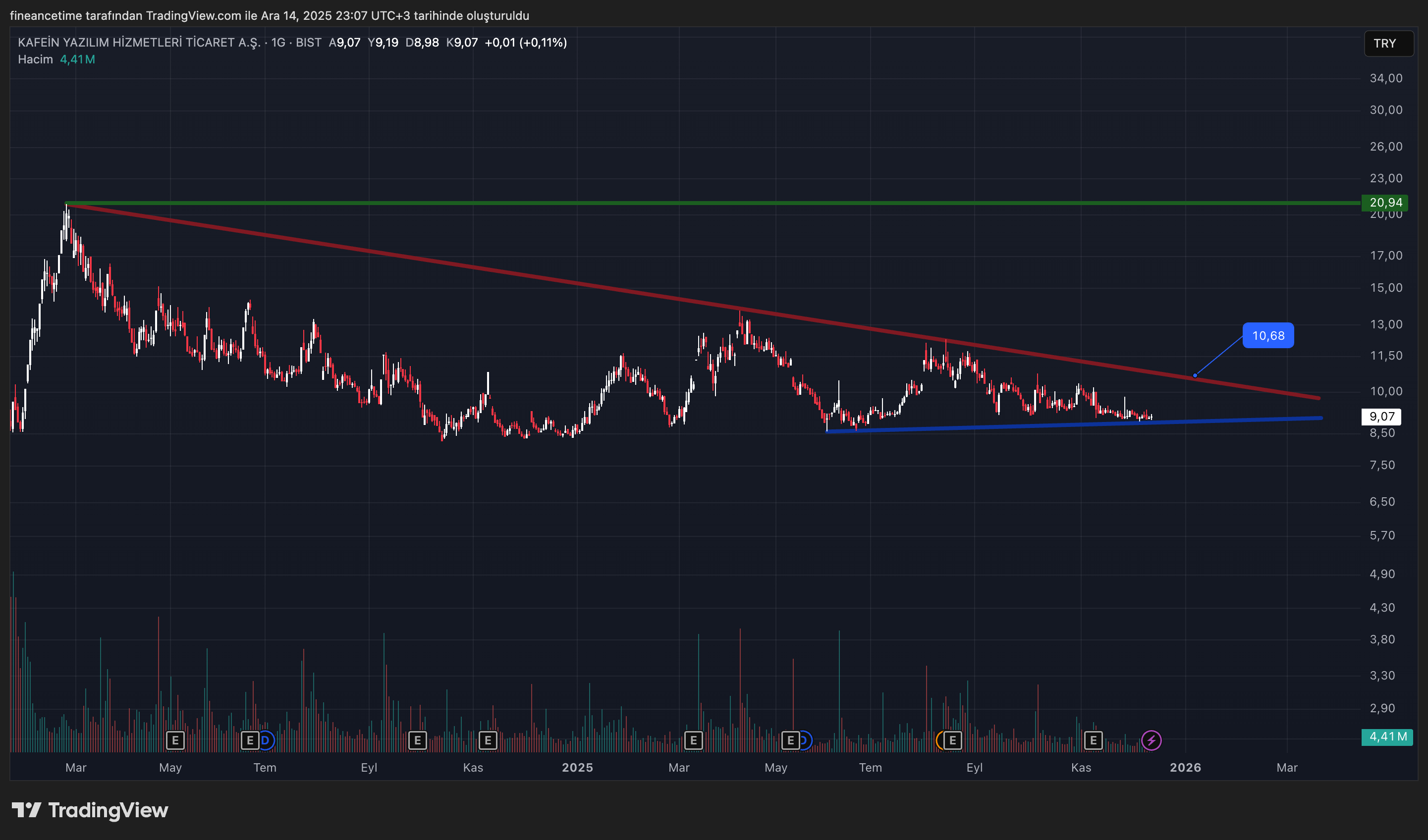
Task: Click the teal 4,41M volume label
Action: (x=1387, y=736)
